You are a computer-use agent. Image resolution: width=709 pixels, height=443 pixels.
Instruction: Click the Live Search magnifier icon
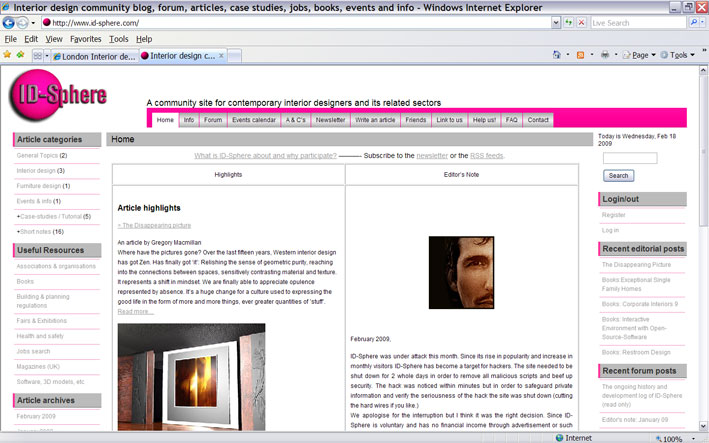[x=693, y=23]
